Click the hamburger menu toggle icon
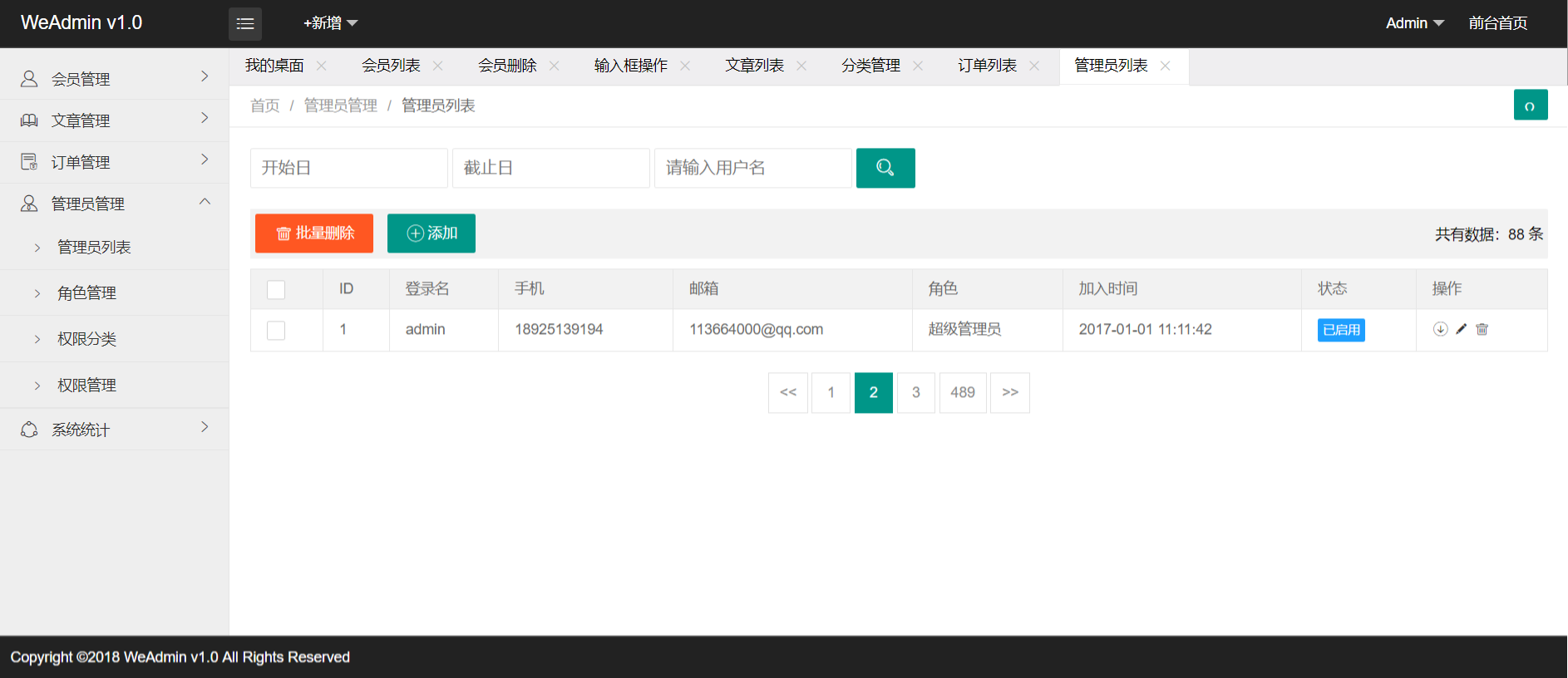 (x=245, y=24)
